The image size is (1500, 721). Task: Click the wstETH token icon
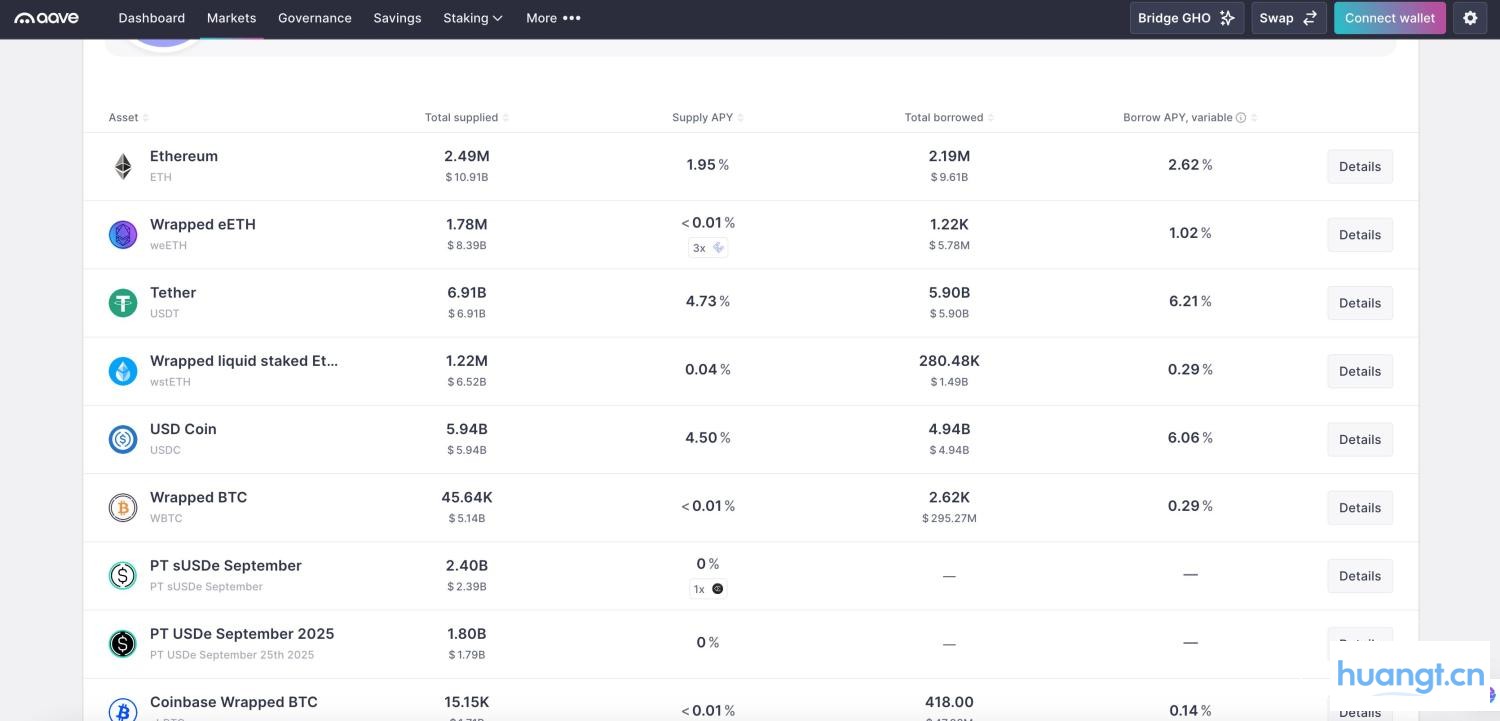click(x=122, y=370)
